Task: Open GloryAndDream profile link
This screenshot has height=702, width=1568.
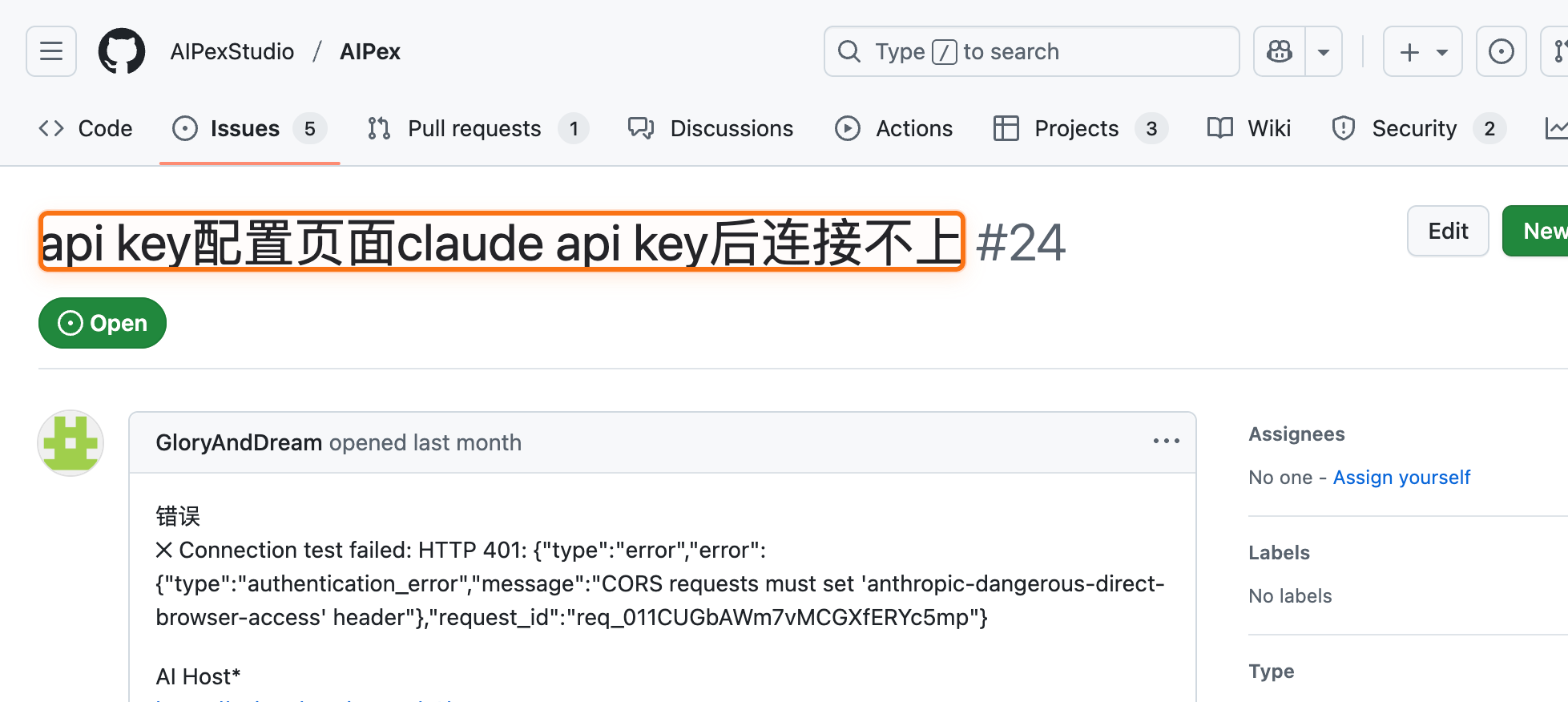Action: pos(239,442)
